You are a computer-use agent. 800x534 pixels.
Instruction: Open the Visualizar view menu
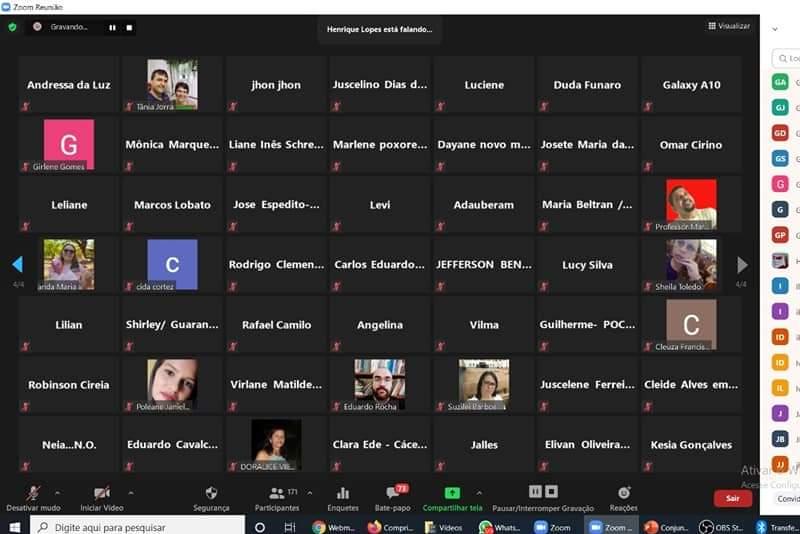729,26
